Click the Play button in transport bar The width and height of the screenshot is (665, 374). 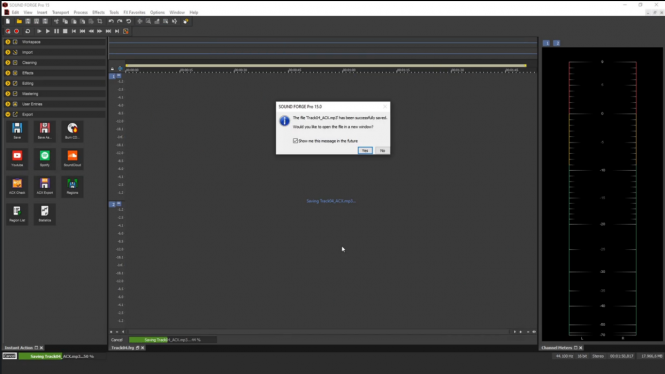pos(48,31)
